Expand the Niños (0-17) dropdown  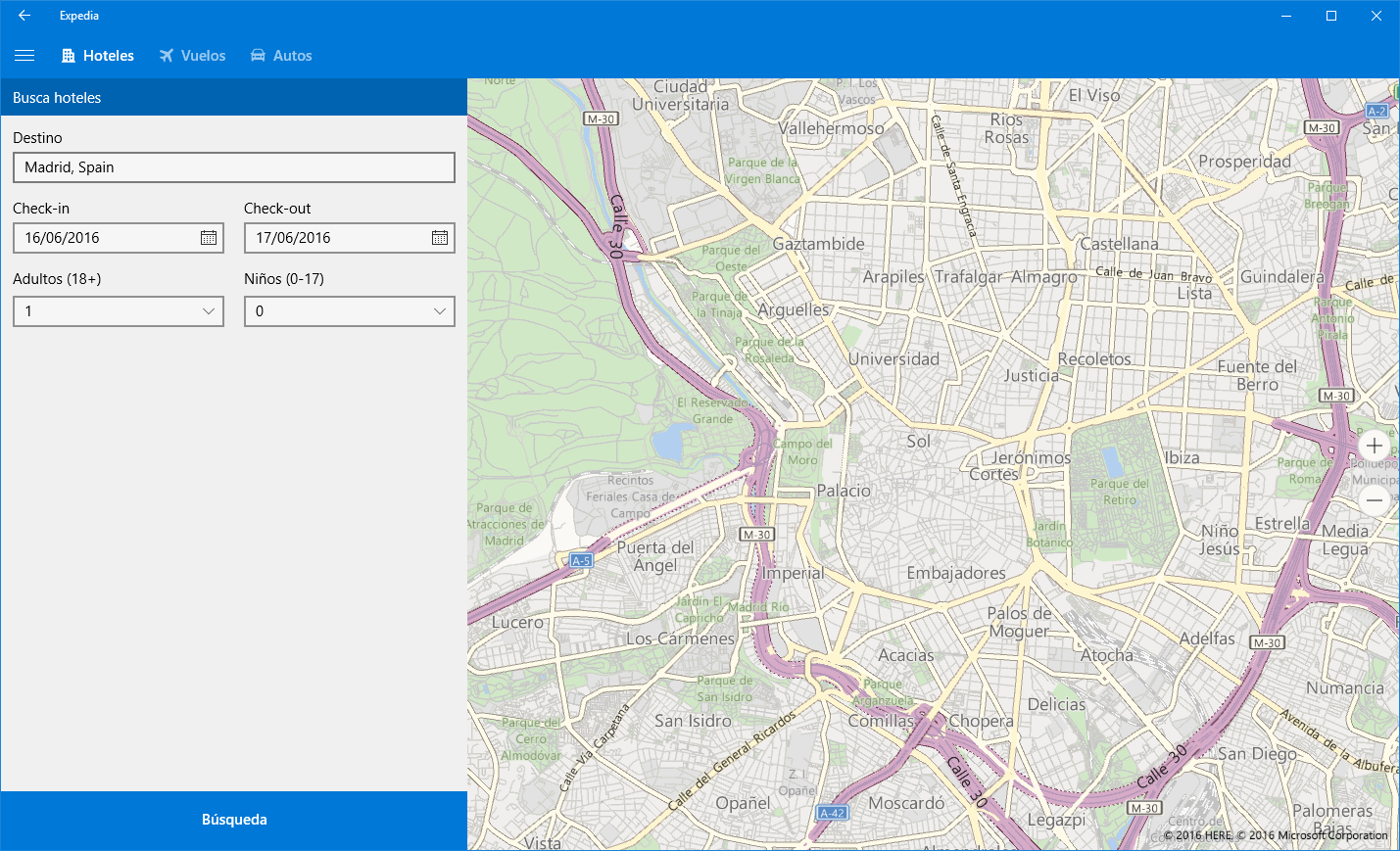[350, 311]
